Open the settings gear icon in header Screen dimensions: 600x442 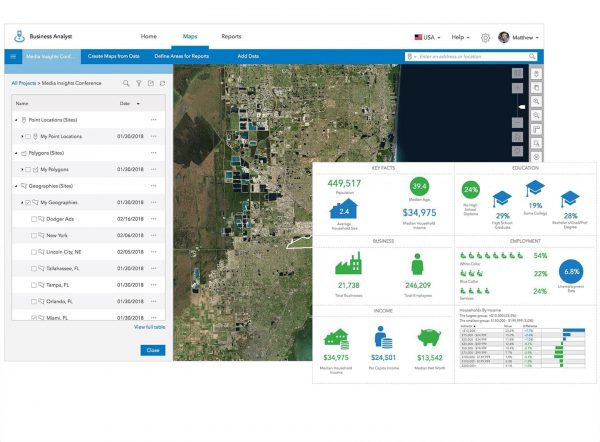[x=485, y=38]
